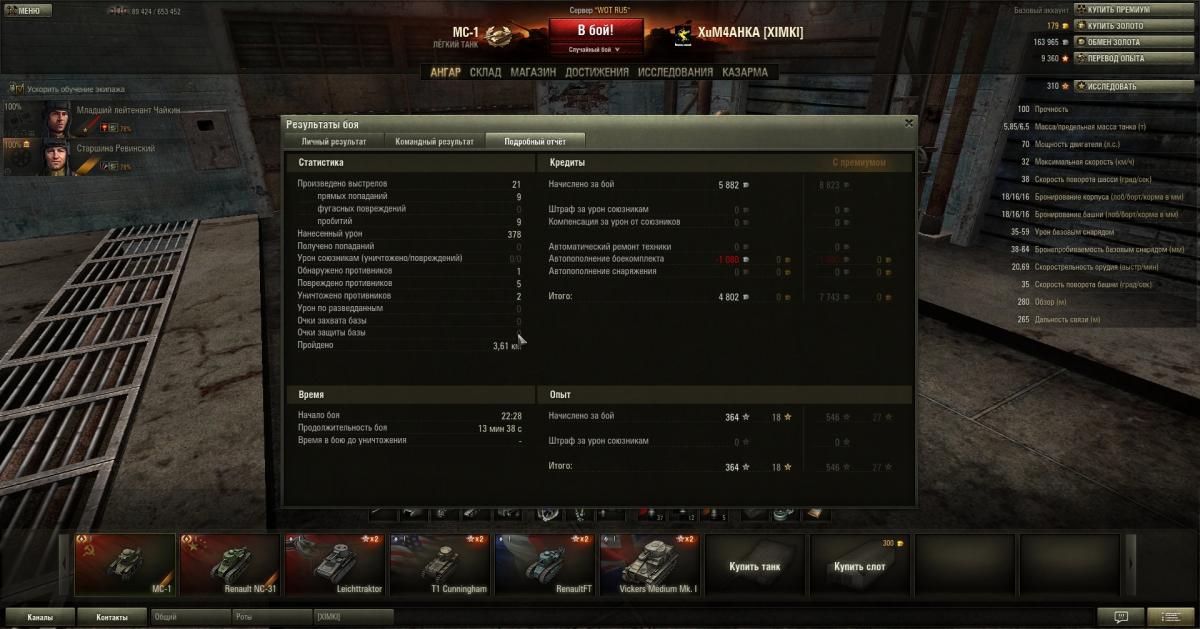1200x629 pixels.
Task: Select the Renault NC-31 tank thumbnail
Action: point(231,565)
